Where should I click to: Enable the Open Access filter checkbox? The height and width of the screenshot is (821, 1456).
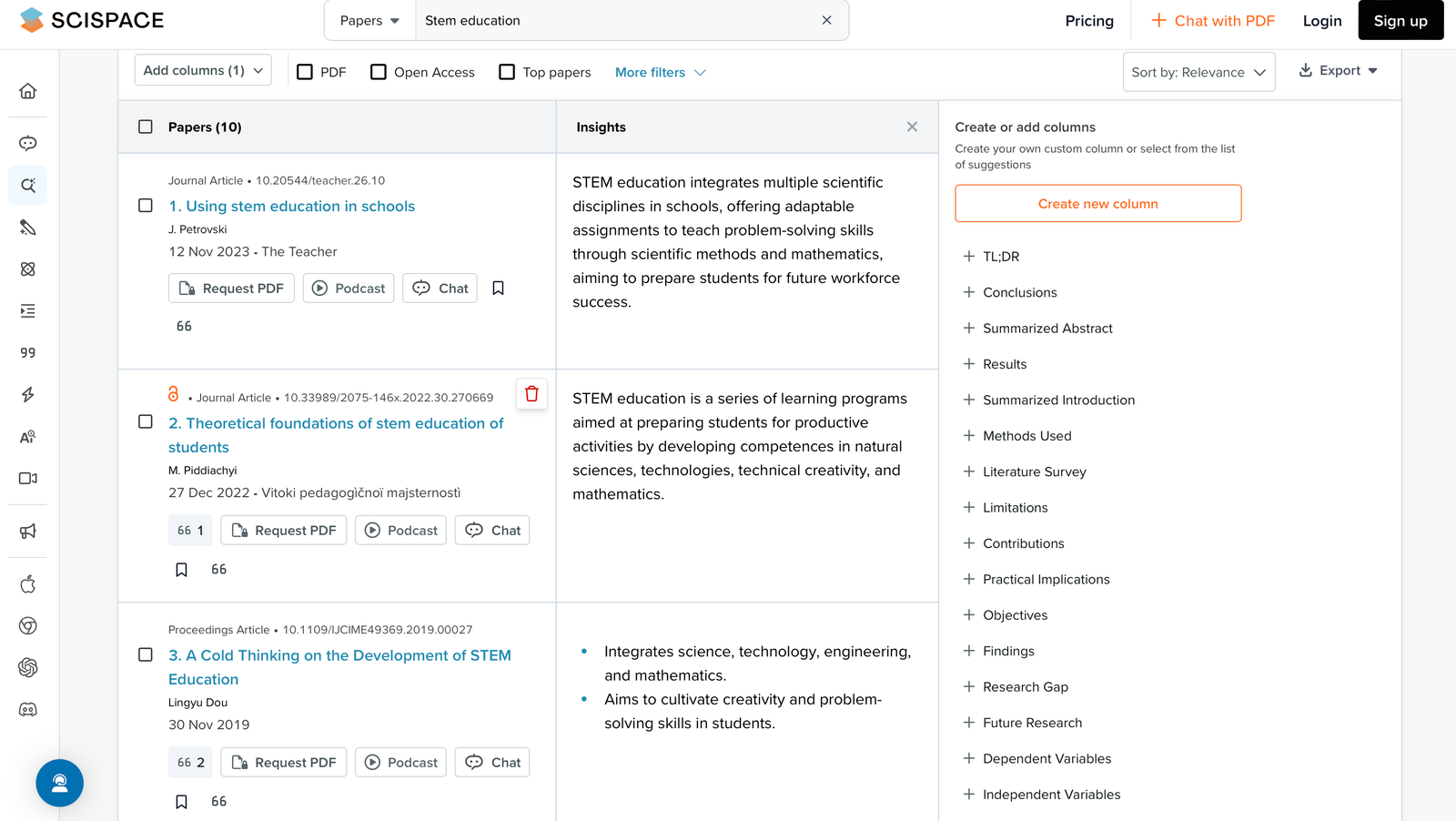[x=379, y=72]
